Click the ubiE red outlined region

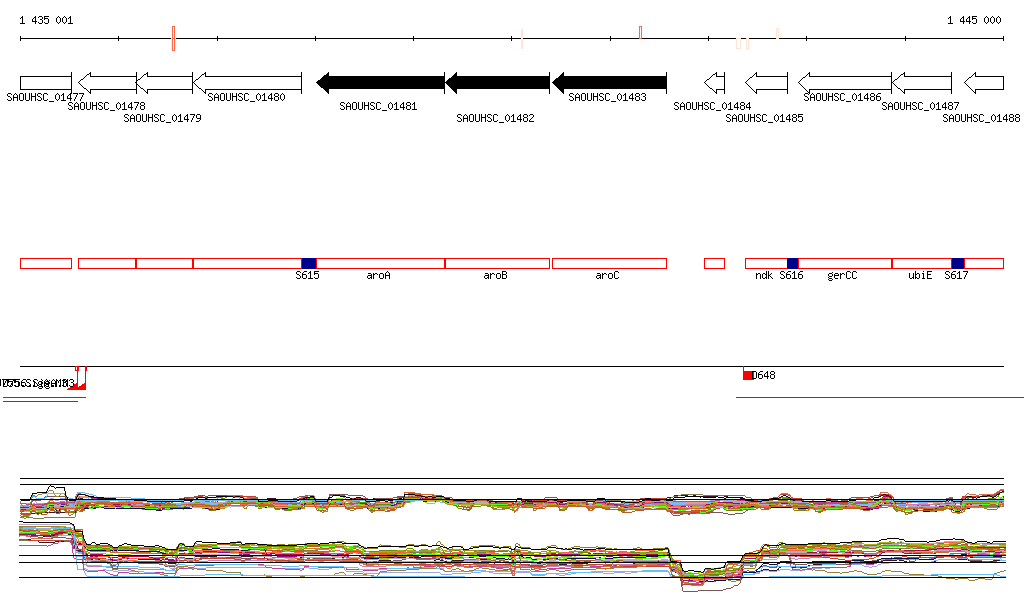click(922, 264)
